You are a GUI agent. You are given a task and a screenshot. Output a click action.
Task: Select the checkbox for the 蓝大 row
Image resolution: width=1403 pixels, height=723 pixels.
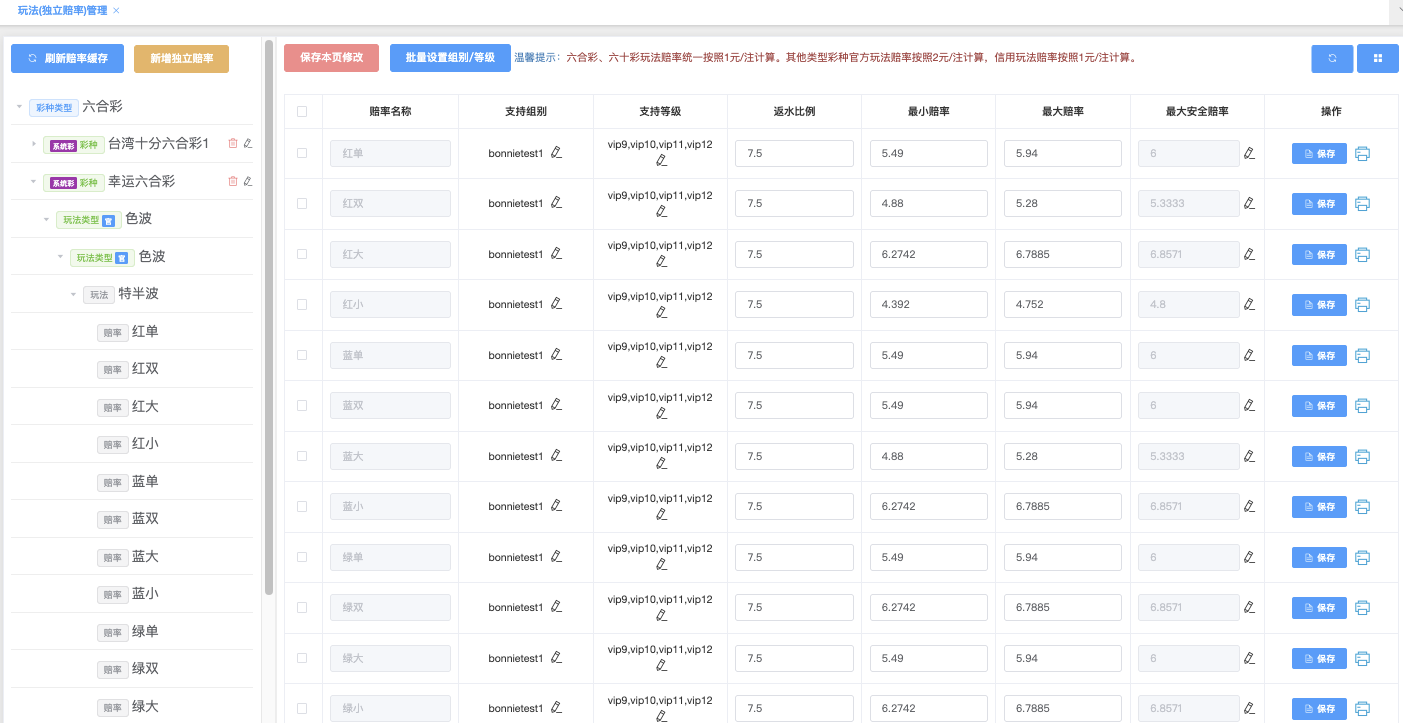[x=302, y=456]
